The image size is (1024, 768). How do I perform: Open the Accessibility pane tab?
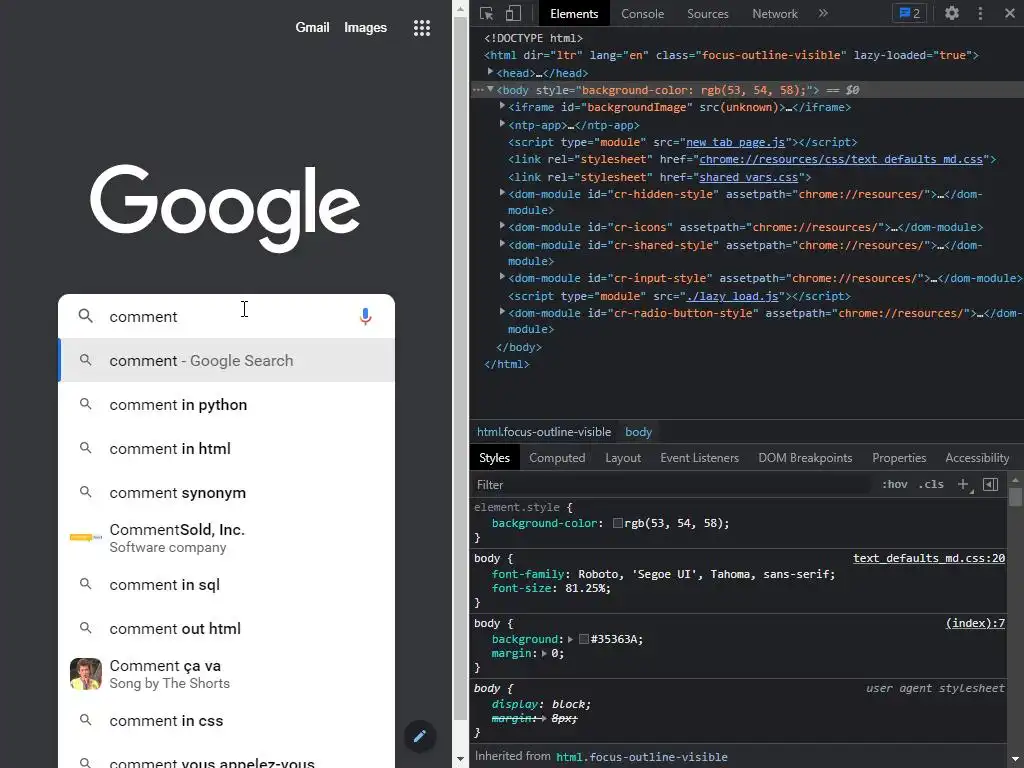[977, 458]
